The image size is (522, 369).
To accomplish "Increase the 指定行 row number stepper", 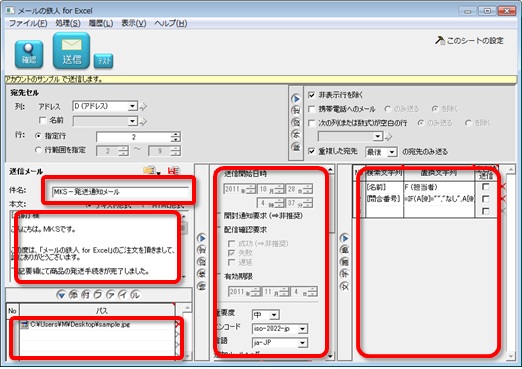I will click(x=176, y=134).
